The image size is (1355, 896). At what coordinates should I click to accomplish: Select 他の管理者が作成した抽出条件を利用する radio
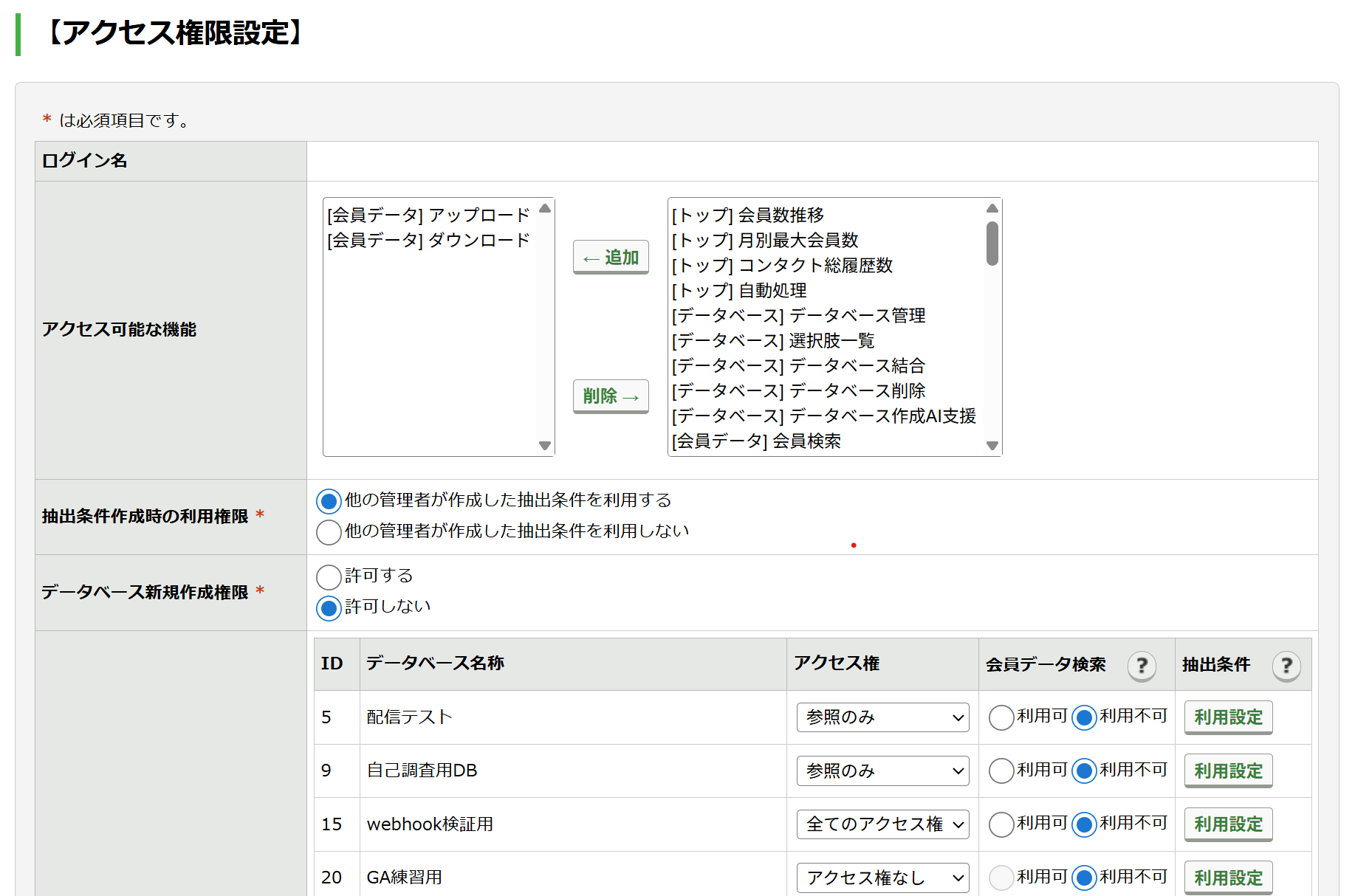[x=329, y=501]
